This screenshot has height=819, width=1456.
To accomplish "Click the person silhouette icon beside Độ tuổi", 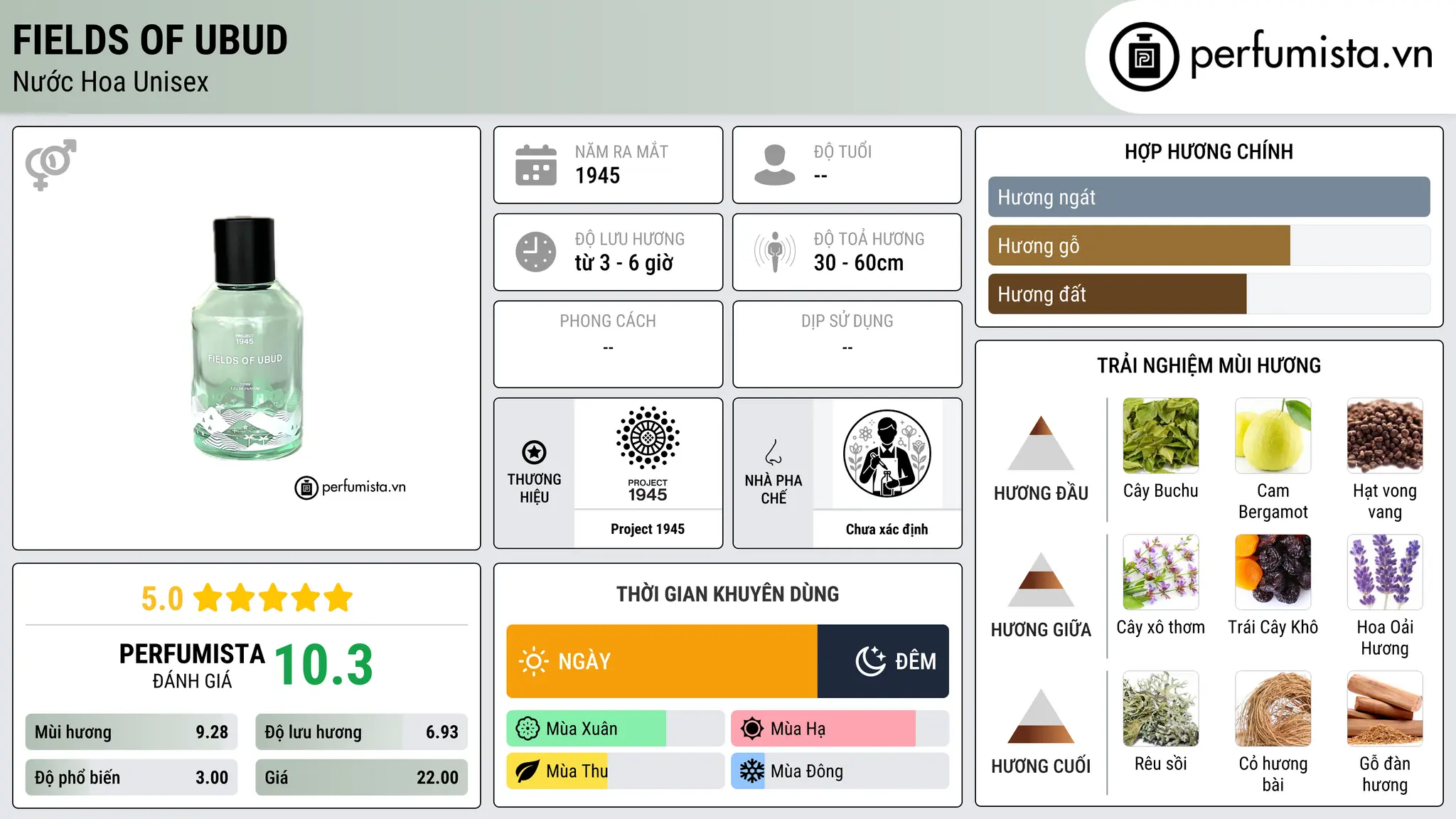I will (x=775, y=165).
